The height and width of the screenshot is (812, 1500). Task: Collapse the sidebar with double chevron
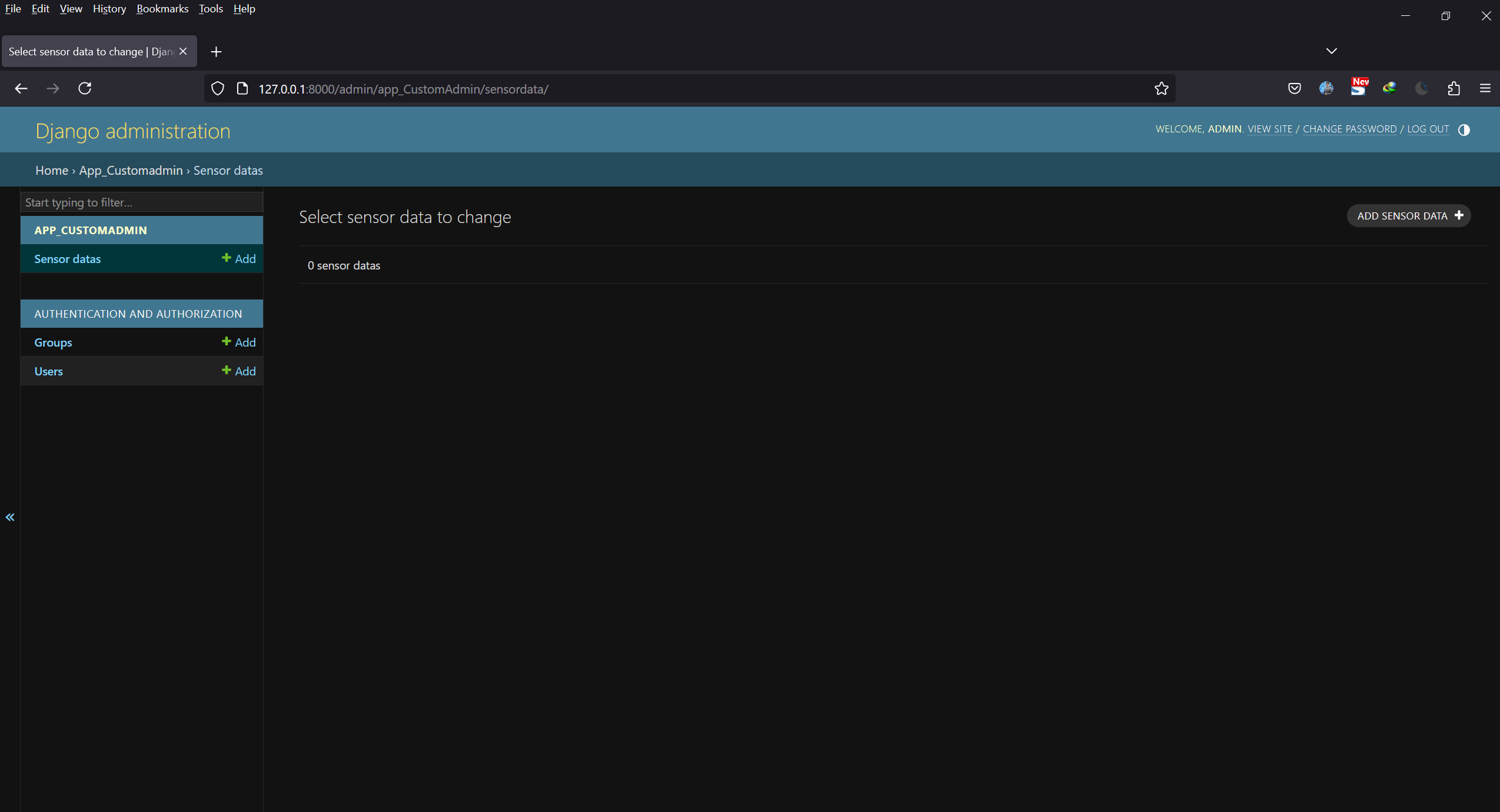click(x=10, y=517)
